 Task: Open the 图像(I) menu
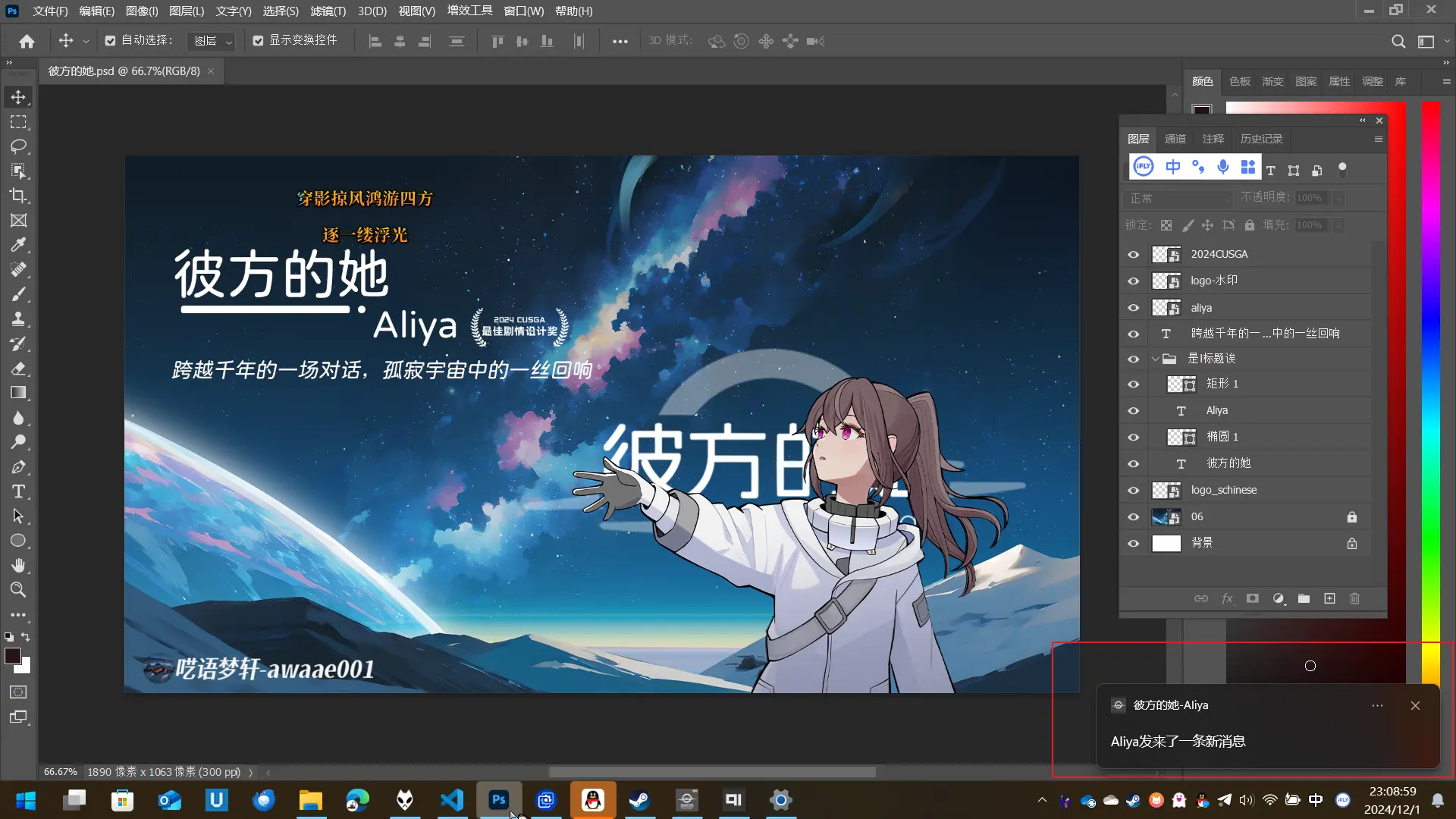point(142,11)
